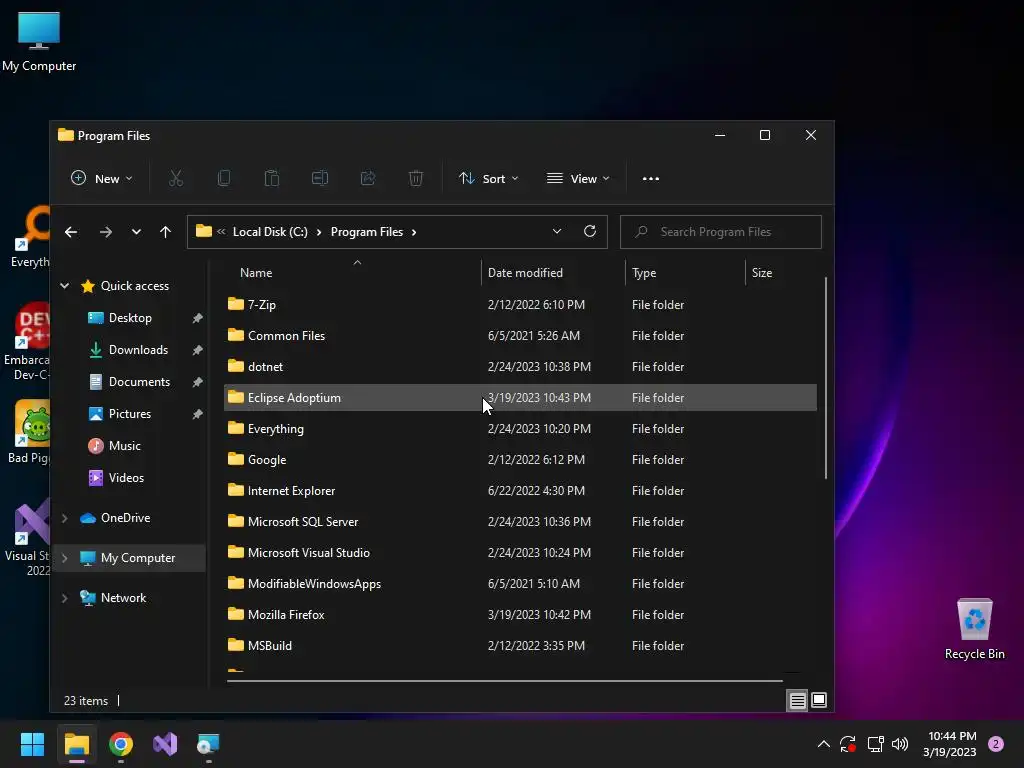Open the notification count badge

point(996,744)
